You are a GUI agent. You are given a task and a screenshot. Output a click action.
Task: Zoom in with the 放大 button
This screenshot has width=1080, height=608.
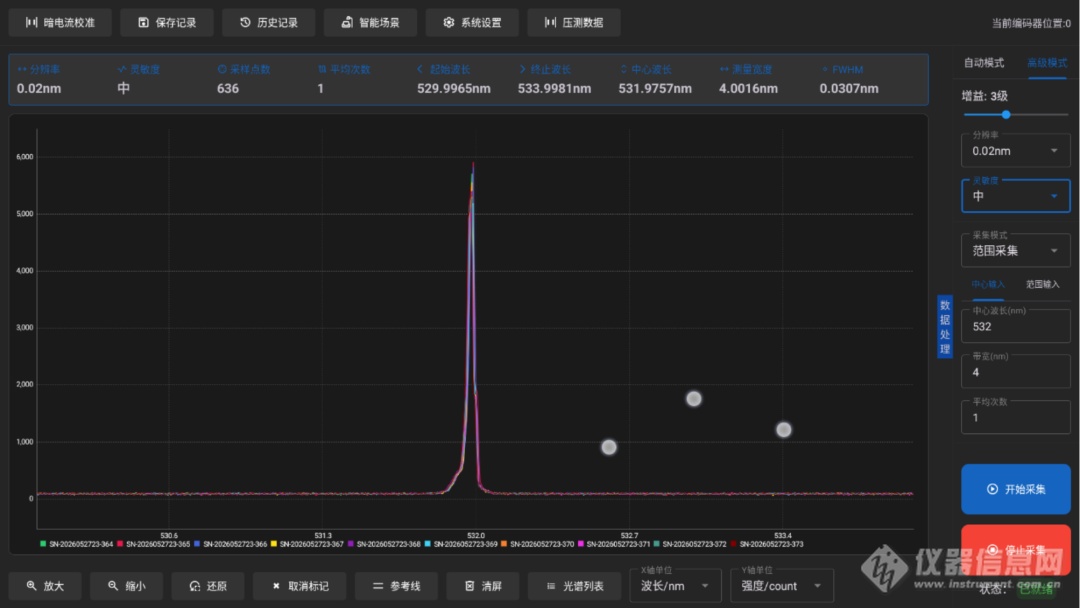click(x=45, y=586)
